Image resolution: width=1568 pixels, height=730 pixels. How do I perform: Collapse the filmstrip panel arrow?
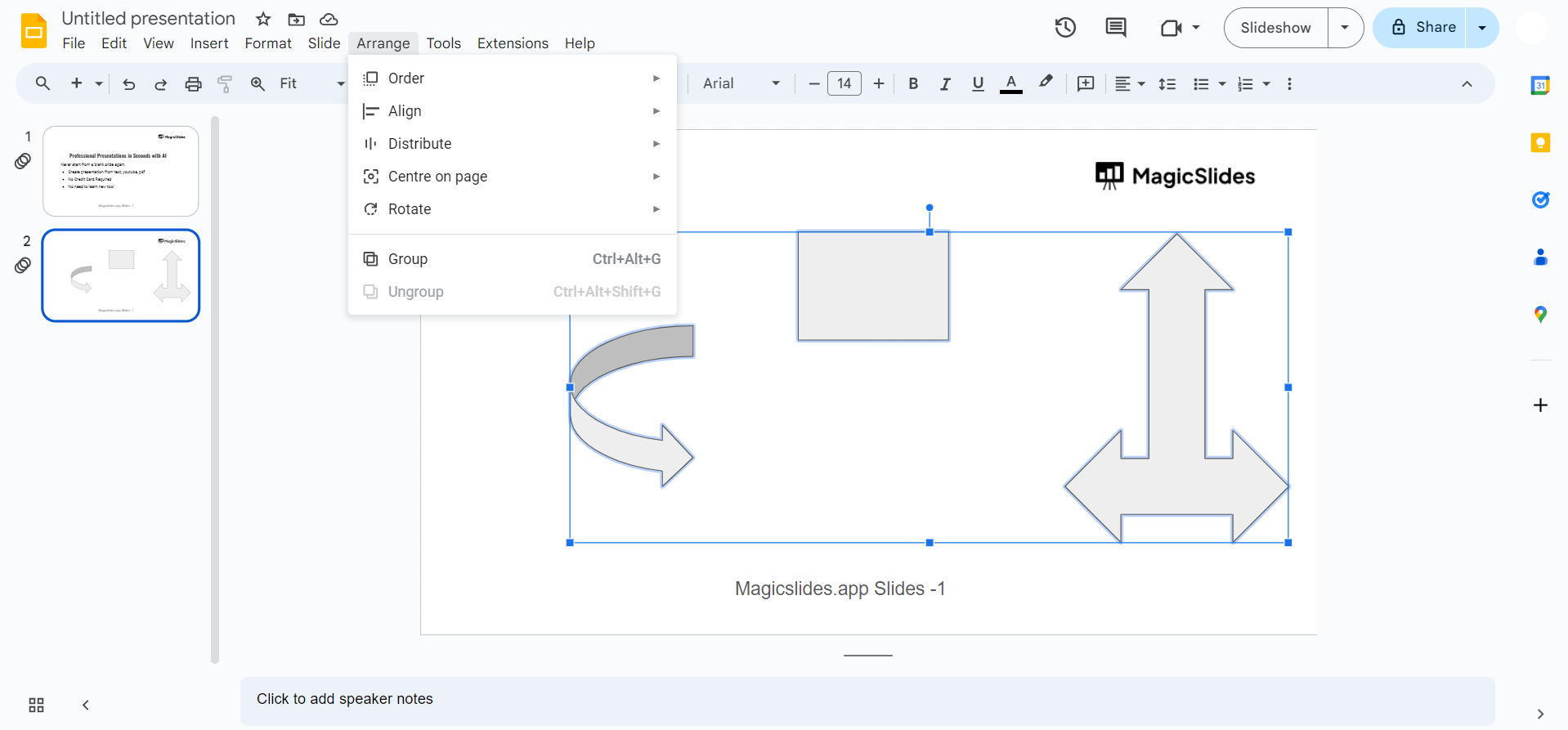(86, 705)
